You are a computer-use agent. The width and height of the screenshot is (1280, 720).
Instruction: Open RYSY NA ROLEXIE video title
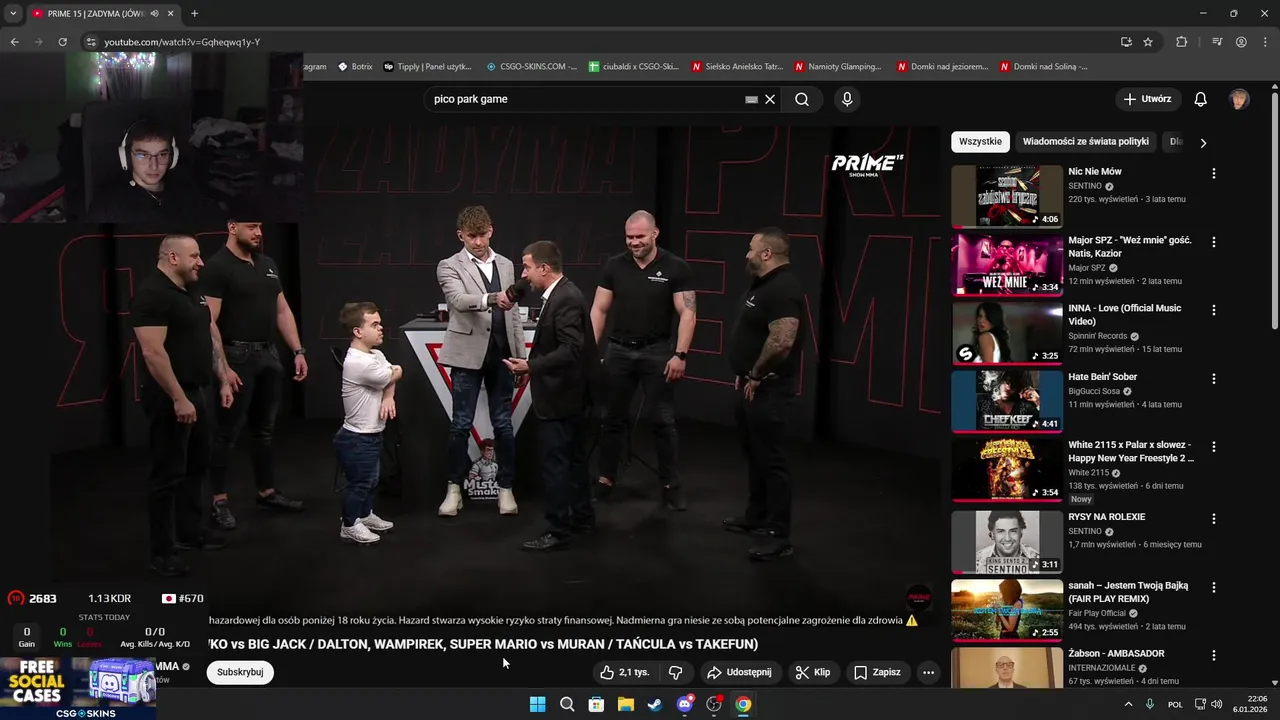1106,517
